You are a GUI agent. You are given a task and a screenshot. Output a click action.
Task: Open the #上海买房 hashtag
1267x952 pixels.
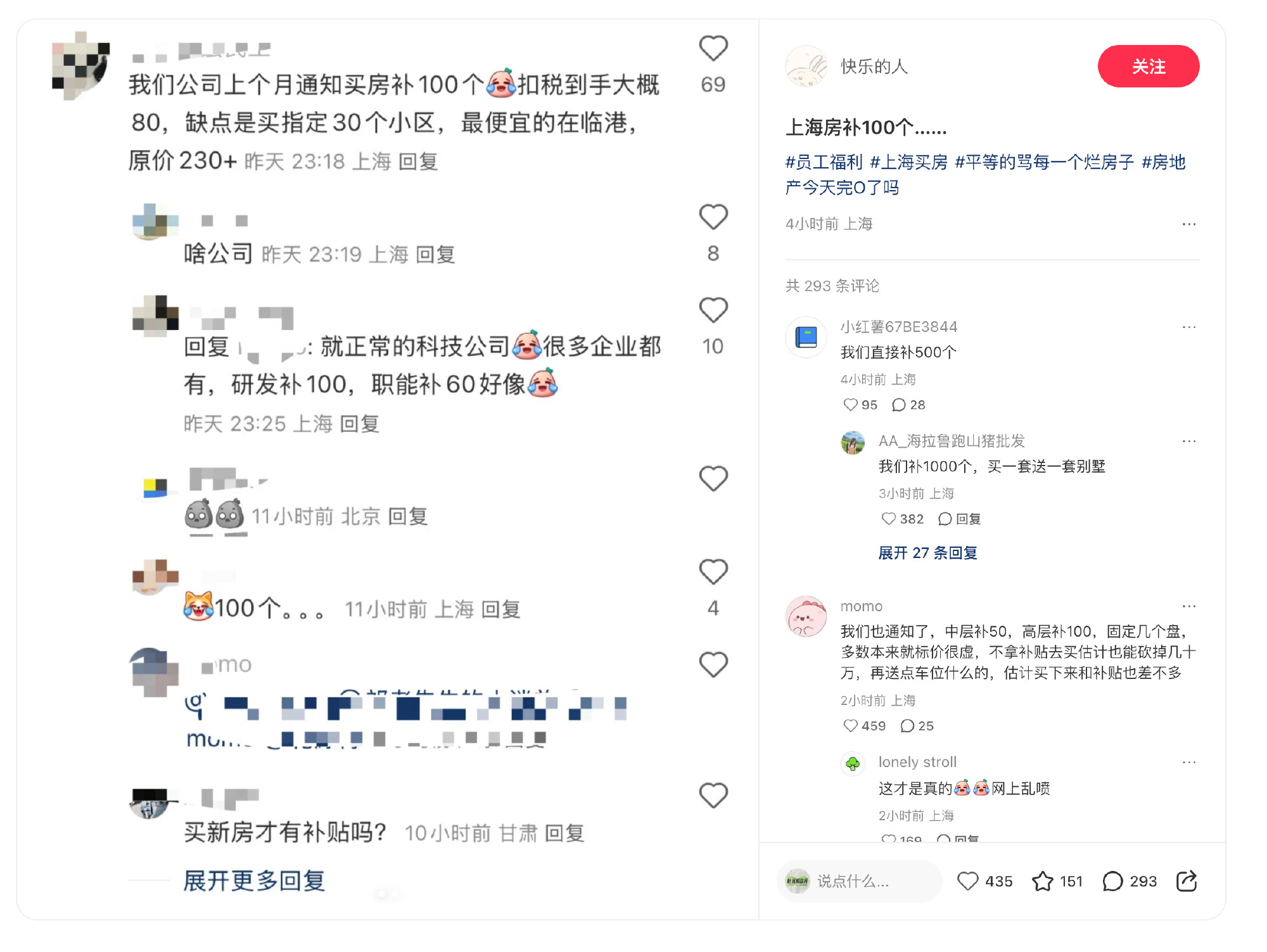908,162
